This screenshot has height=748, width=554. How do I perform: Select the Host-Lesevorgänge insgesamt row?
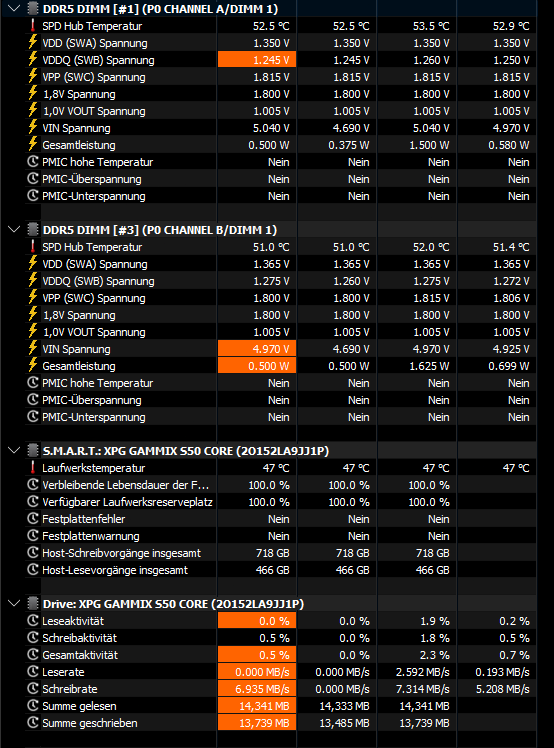tap(281, 570)
